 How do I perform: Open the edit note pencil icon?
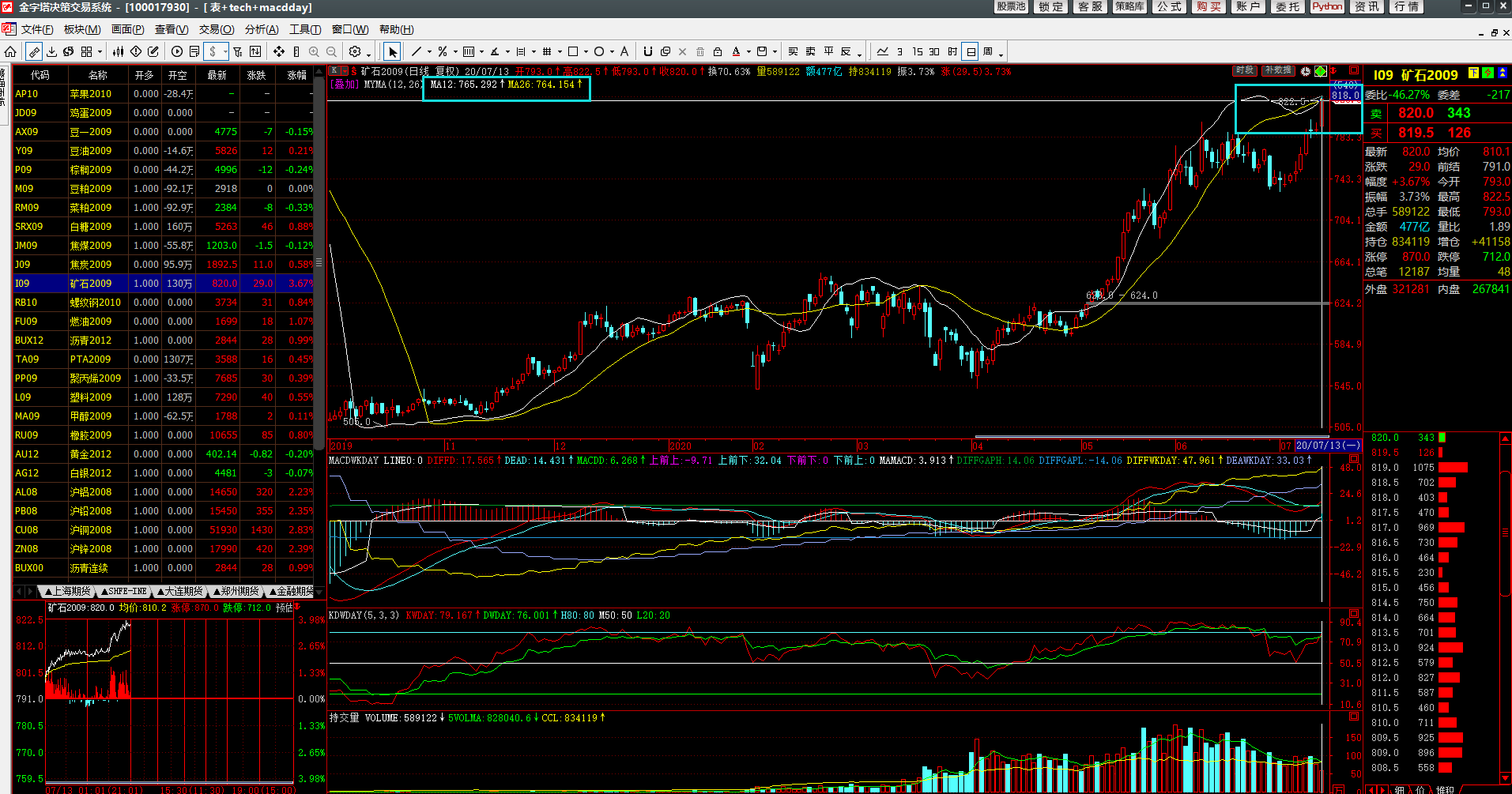coord(153,51)
